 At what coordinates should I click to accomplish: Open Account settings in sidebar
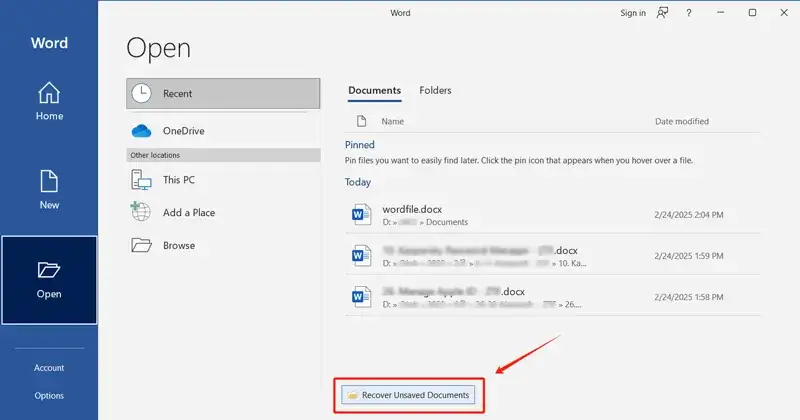pyautogui.click(x=49, y=368)
